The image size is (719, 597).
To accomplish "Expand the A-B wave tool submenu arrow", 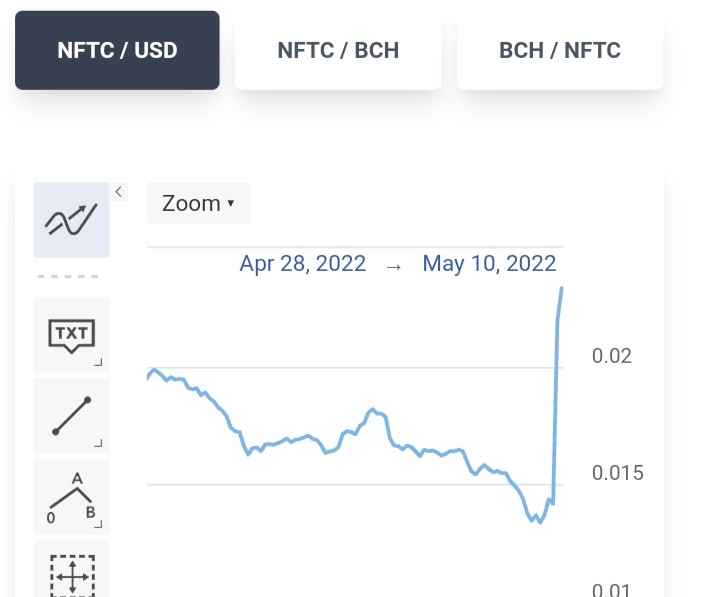I will pos(98,524).
